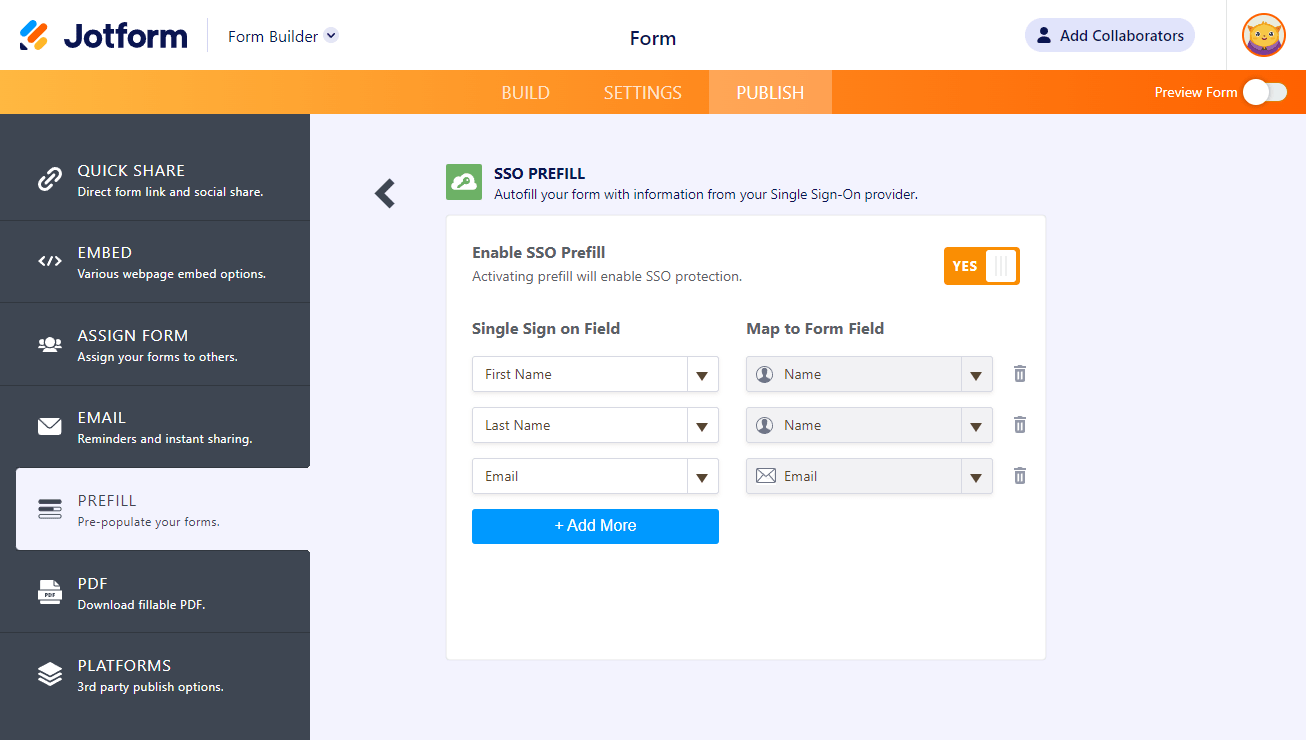
Task: Go to the SETTINGS tab
Action: 642,93
